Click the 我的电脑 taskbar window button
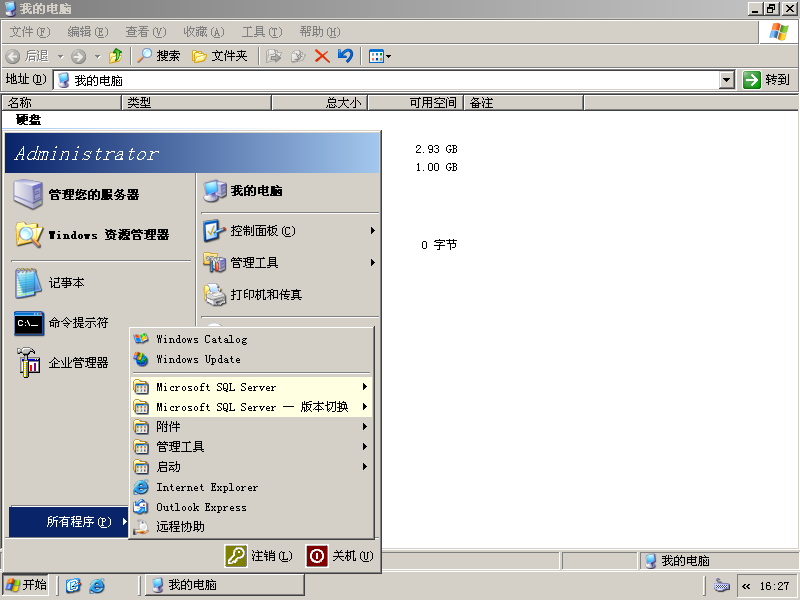This screenshot has height=600, width=800. click(225, 585)
